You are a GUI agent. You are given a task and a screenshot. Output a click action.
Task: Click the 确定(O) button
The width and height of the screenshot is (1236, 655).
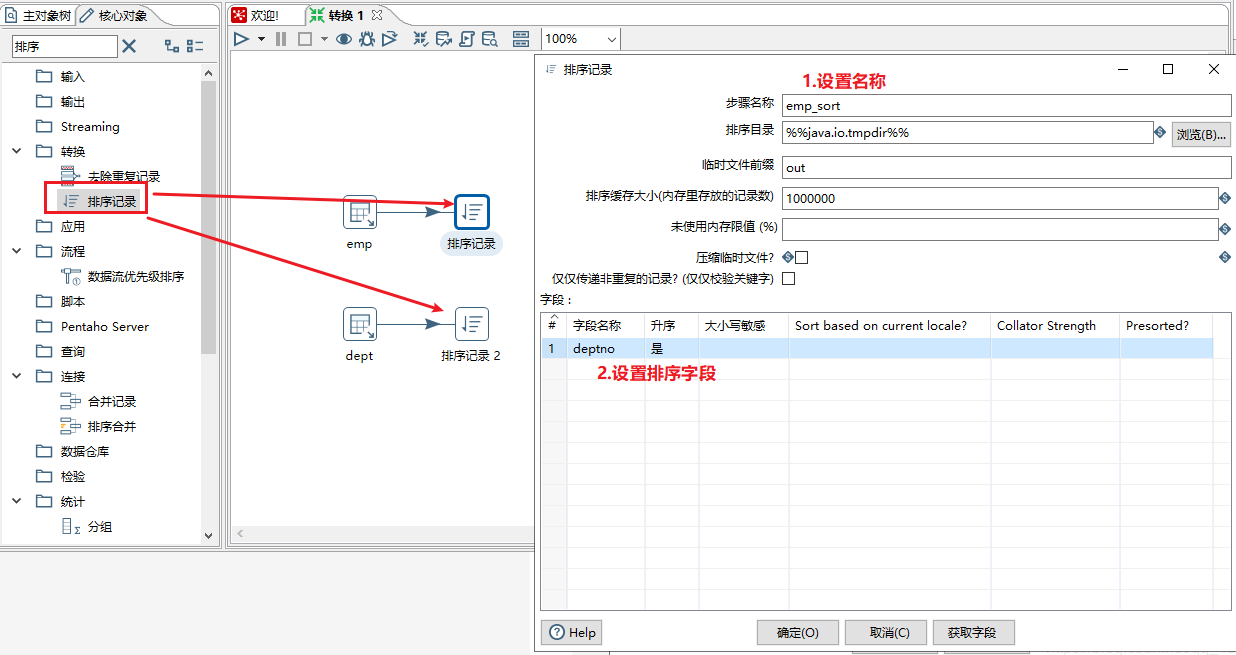tap(797, 632)
